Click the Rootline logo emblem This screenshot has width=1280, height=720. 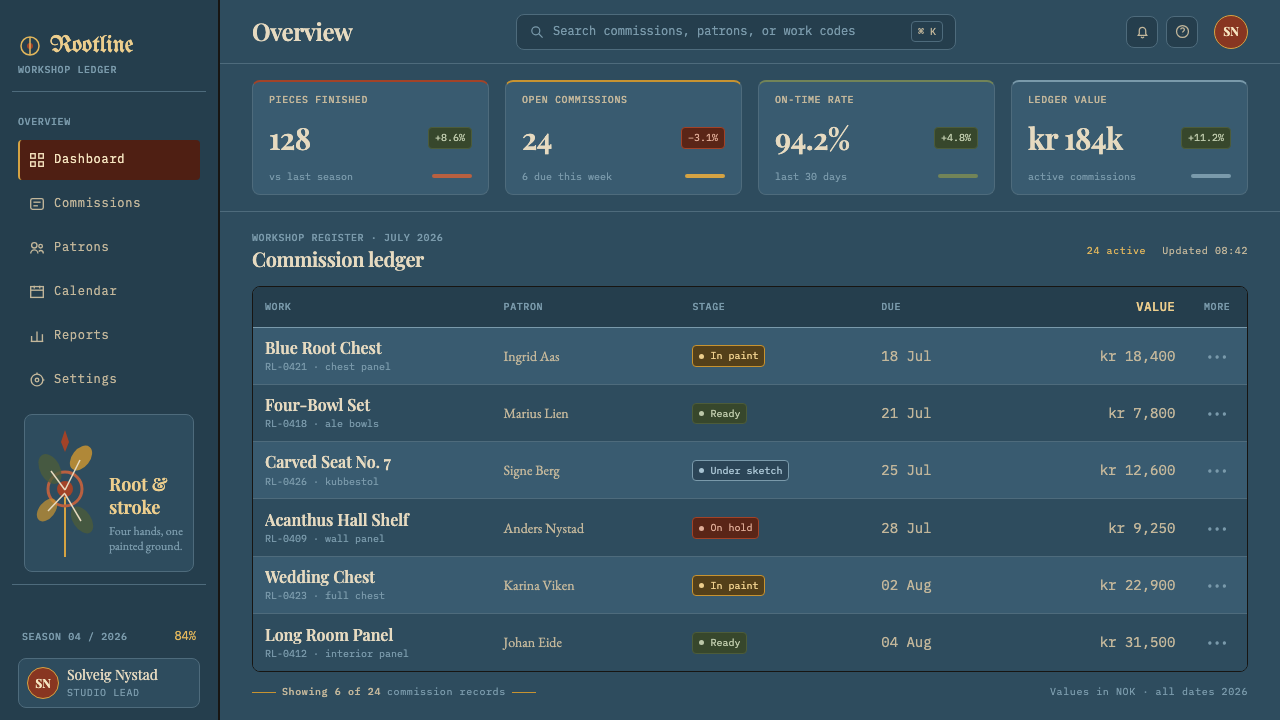tap(30, 45)
